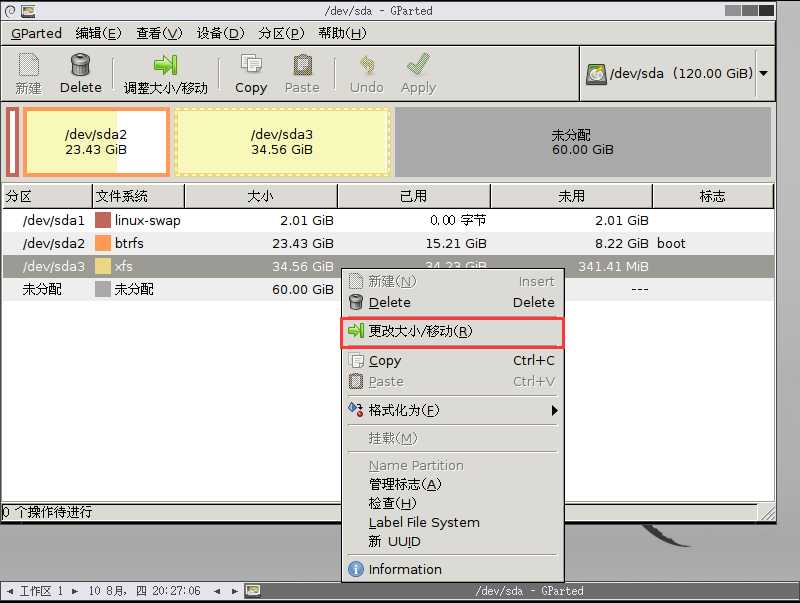Select /dev/sda3 block in disk map
The width and height of the screenshot is (800, 603).
coord(282,142)
